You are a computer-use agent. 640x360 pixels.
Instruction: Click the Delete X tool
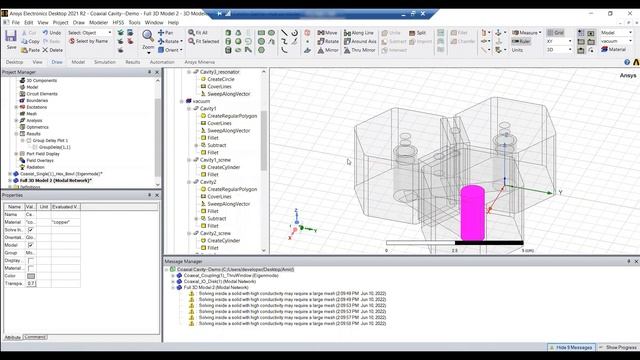(x=53, y=50)
